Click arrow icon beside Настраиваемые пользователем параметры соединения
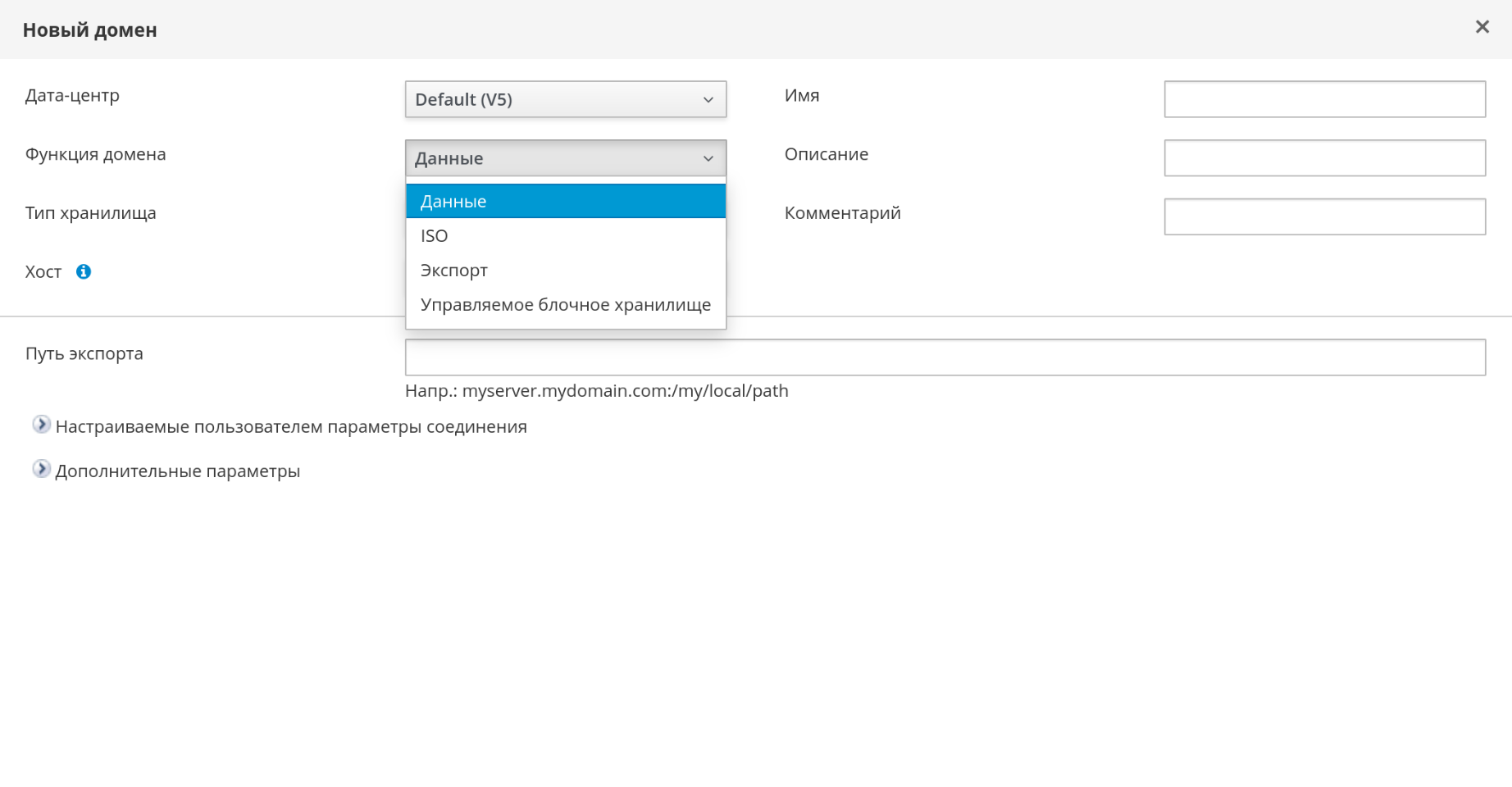Image resolution: width=1512 pixels, height=787 pixels. pyautogui.click(x=41, y=425)
